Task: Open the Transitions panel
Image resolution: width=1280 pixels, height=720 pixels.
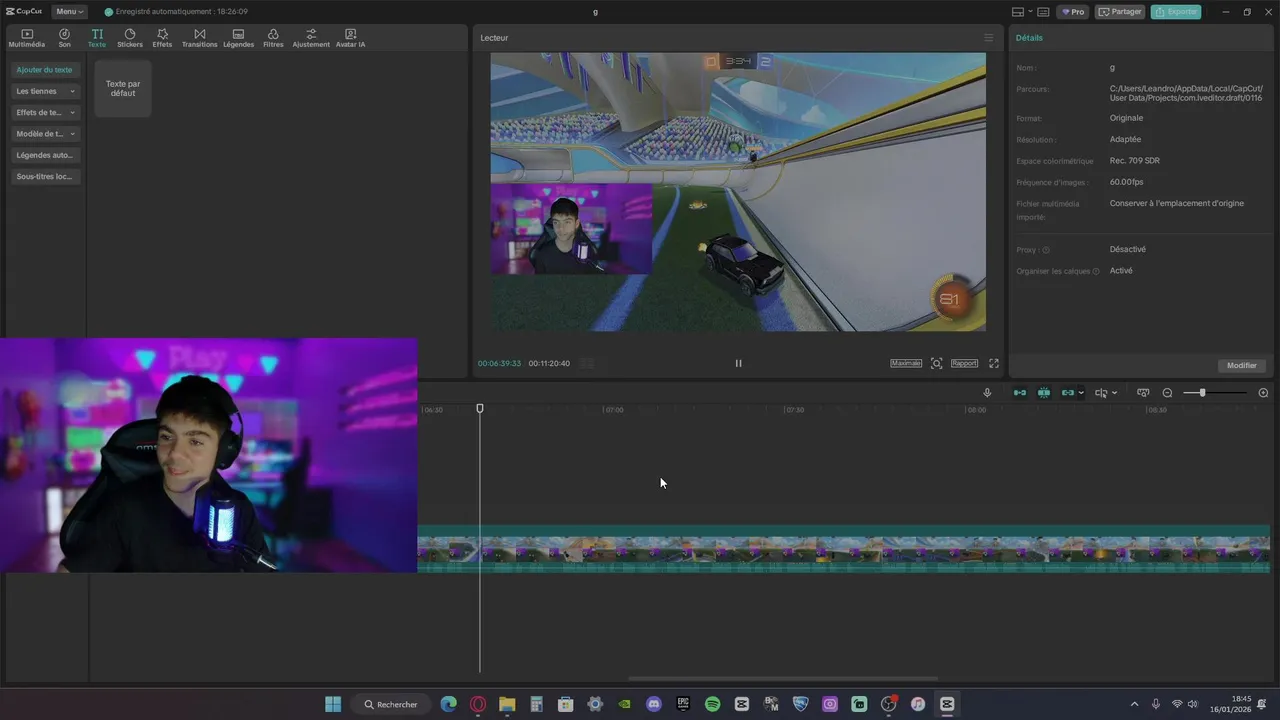Action: pos(200,38)
